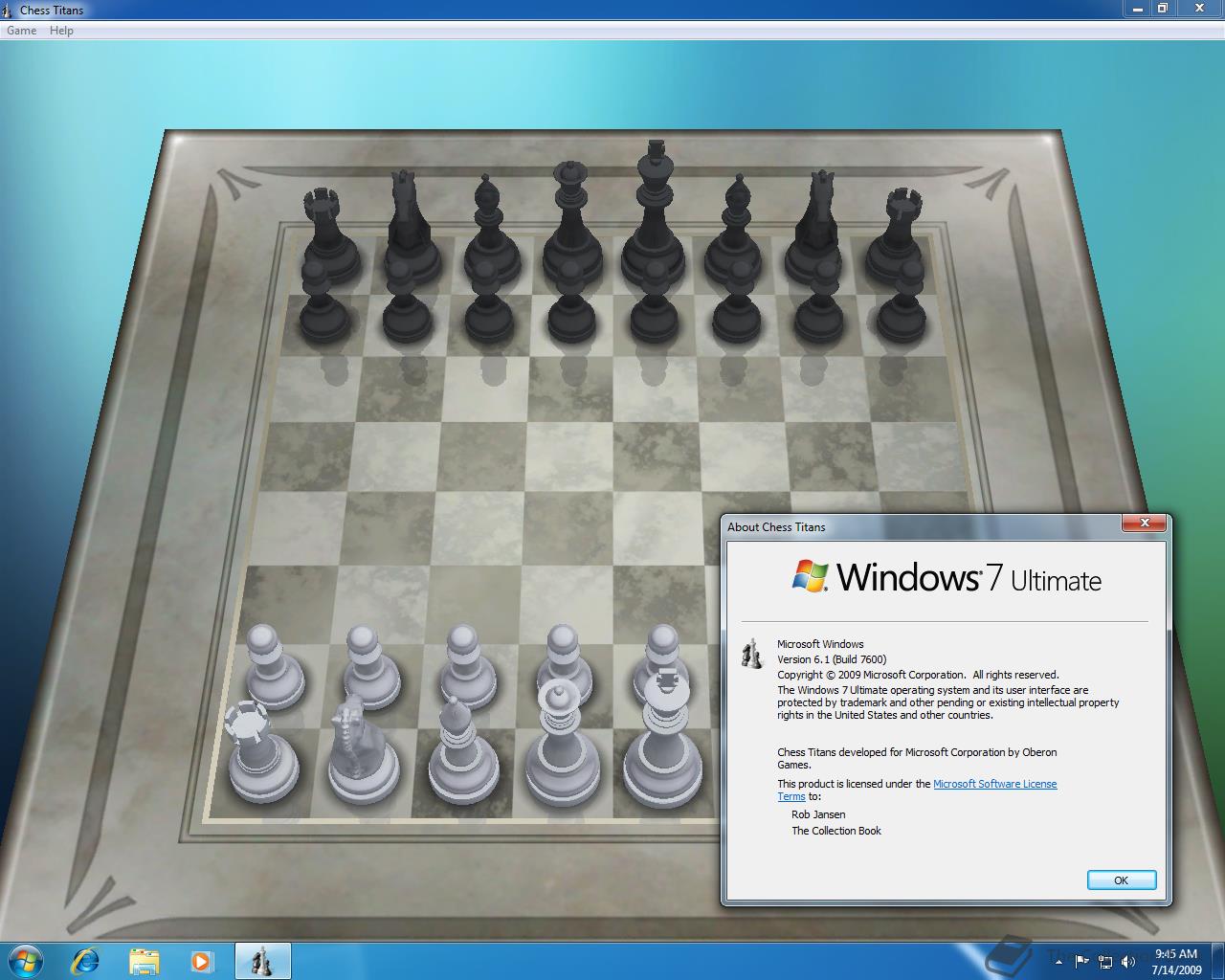
Task: Click OK in About Chess Titans dialog
Action: [x=1122, y=880]
